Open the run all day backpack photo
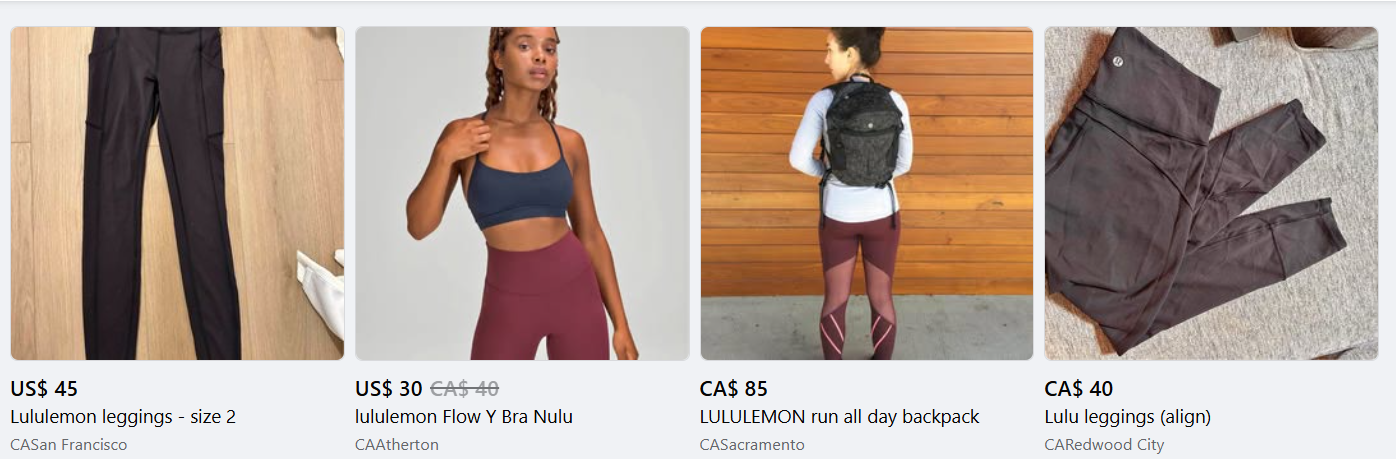The width and height of the screenshot is (1396, 459). 867,193
